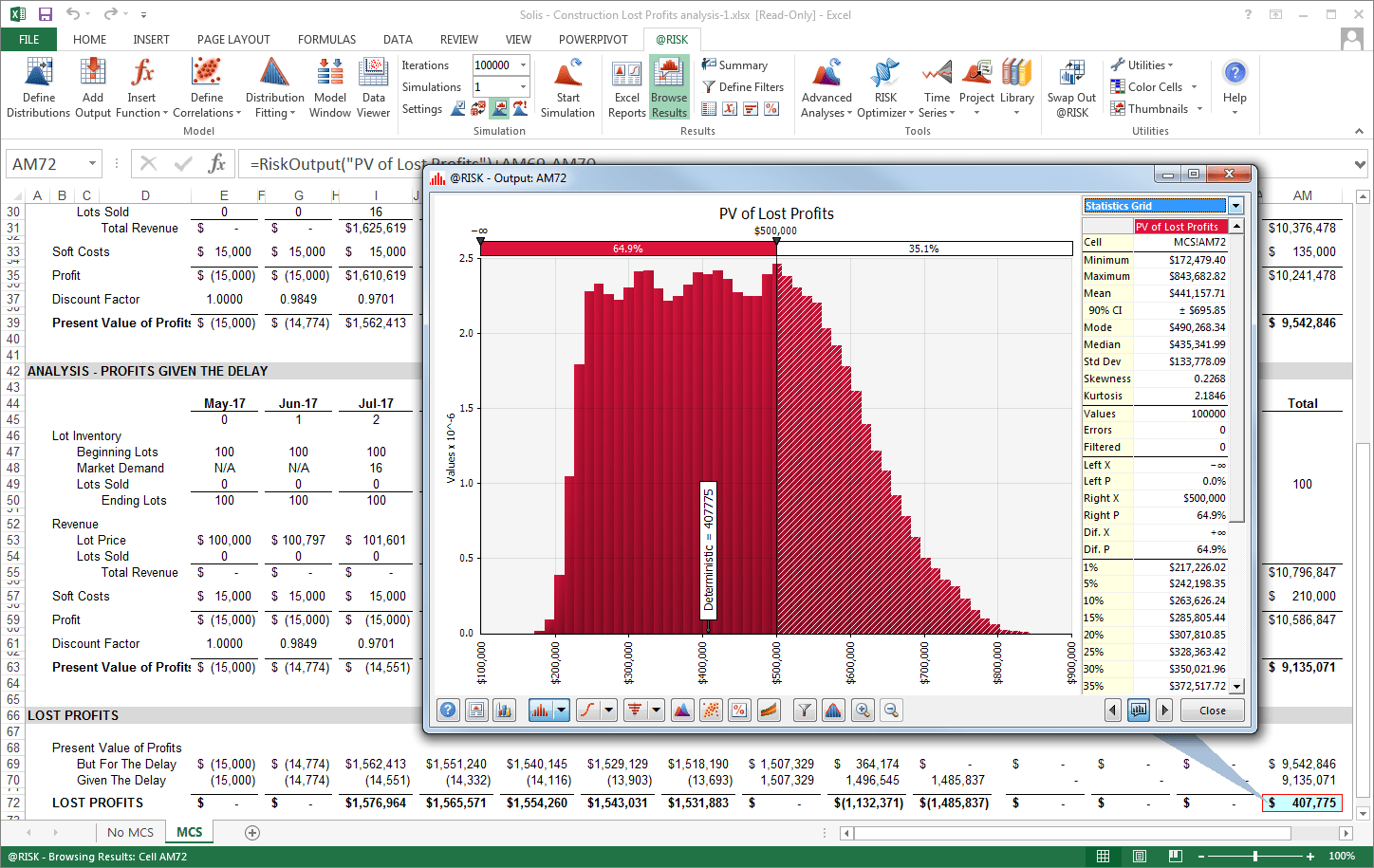Close the @RISK output window with Close button

[x=1212, y=710]
